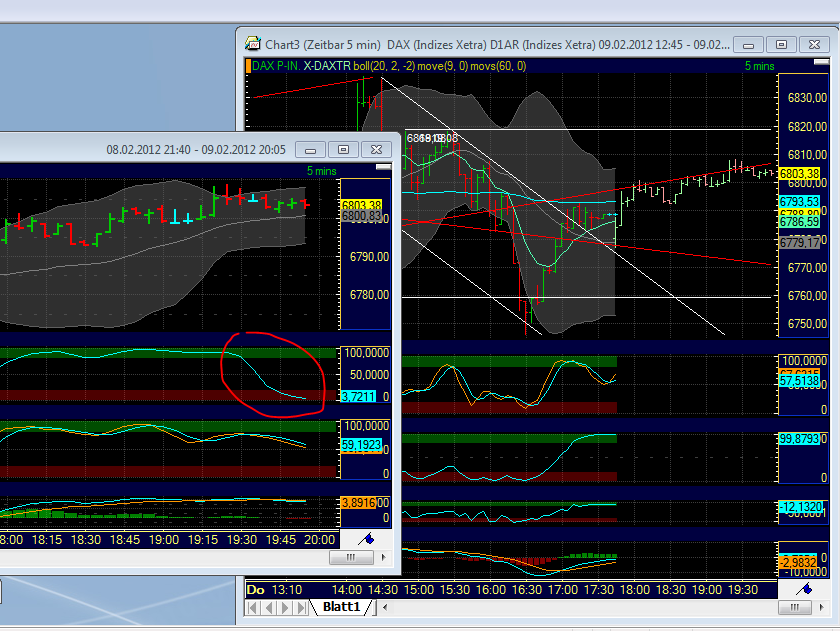
Task: Click the red circle annotation on the oscillator
Action: click(272, 377)
